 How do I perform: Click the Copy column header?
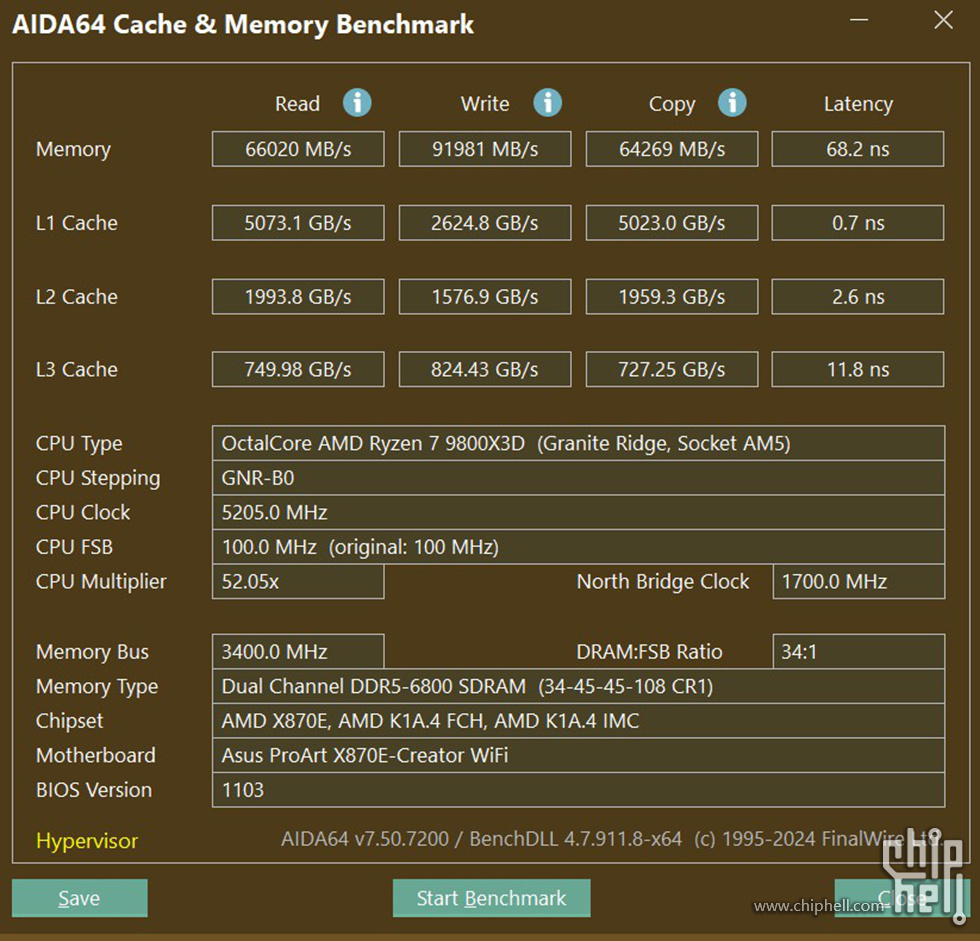click(672, 104)
